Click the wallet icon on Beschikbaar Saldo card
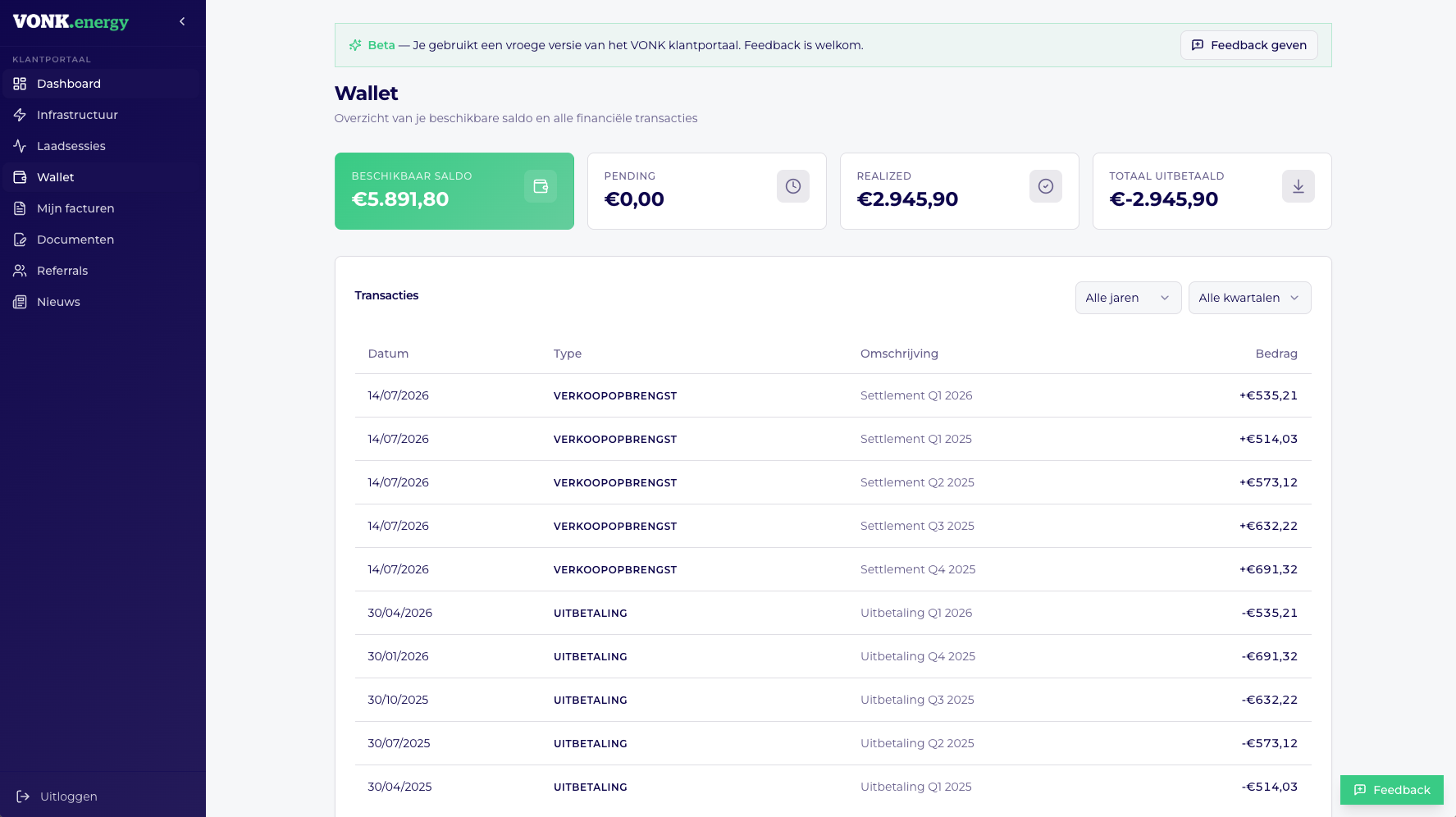The height and width of the screenshot is (817, 1456). [541, 186]
